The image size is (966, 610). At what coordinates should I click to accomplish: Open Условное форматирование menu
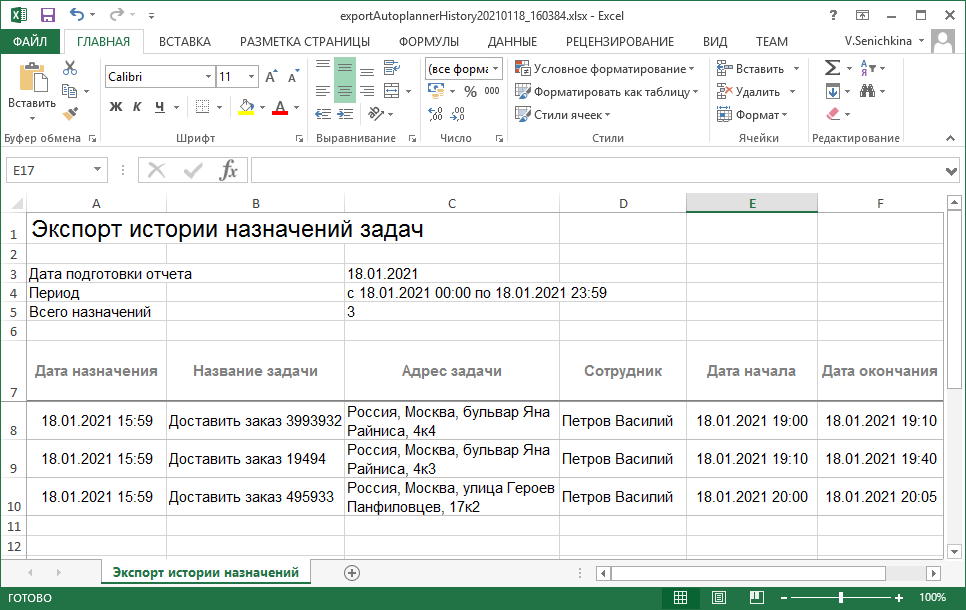point(605,68)
